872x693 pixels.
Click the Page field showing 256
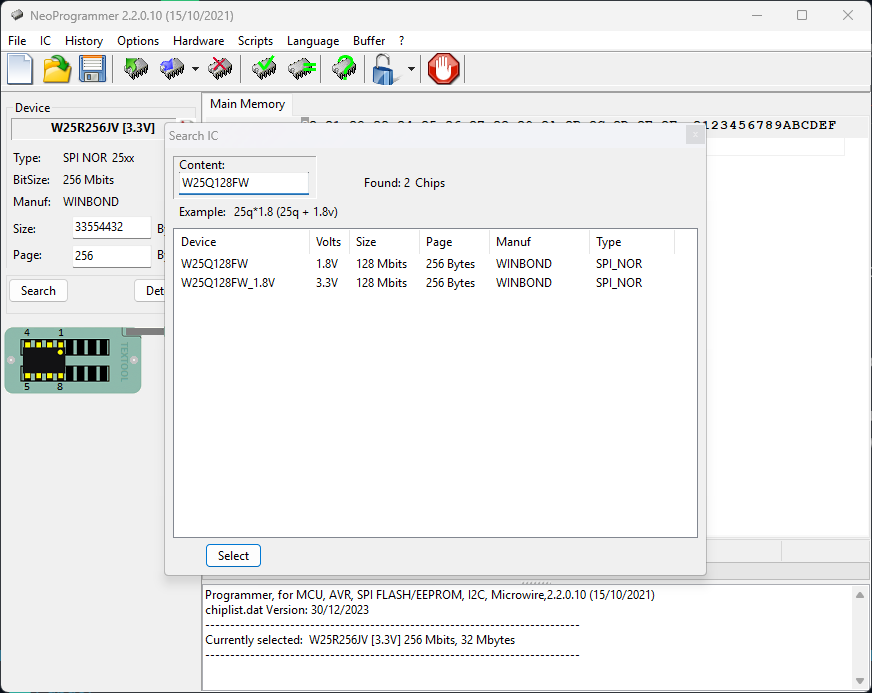click(x=112, y=256)
